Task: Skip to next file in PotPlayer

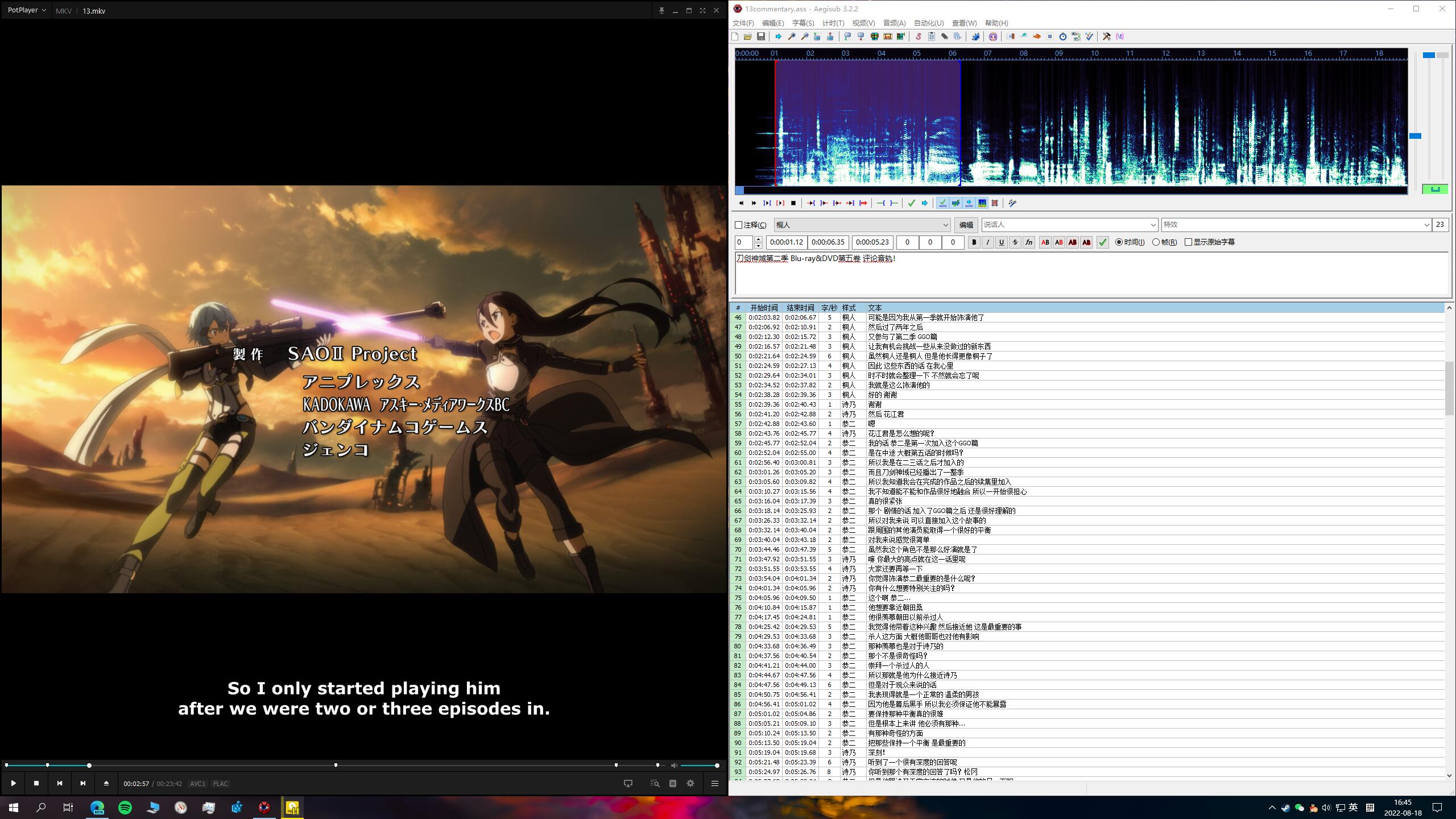Action: [x=83, y=783]
